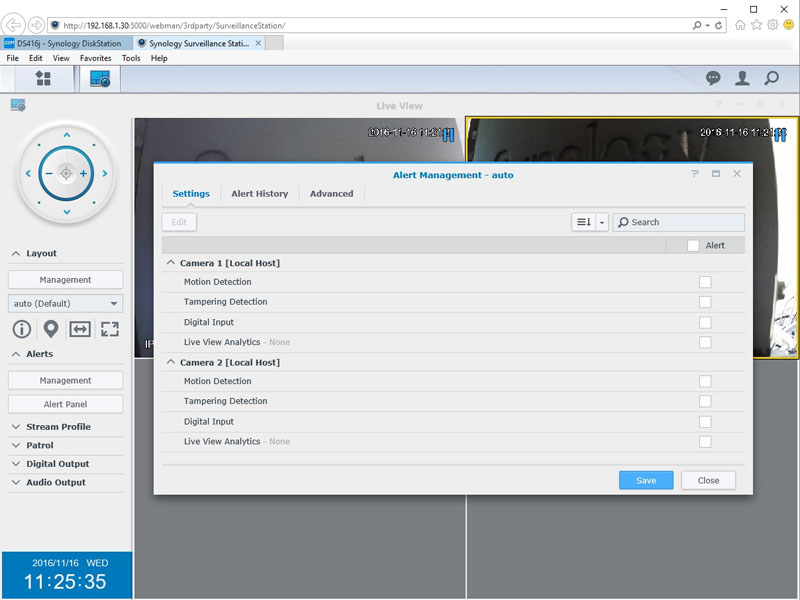Open the notifications speech bubble icon

pyautogui.click(x=713, y=78)
